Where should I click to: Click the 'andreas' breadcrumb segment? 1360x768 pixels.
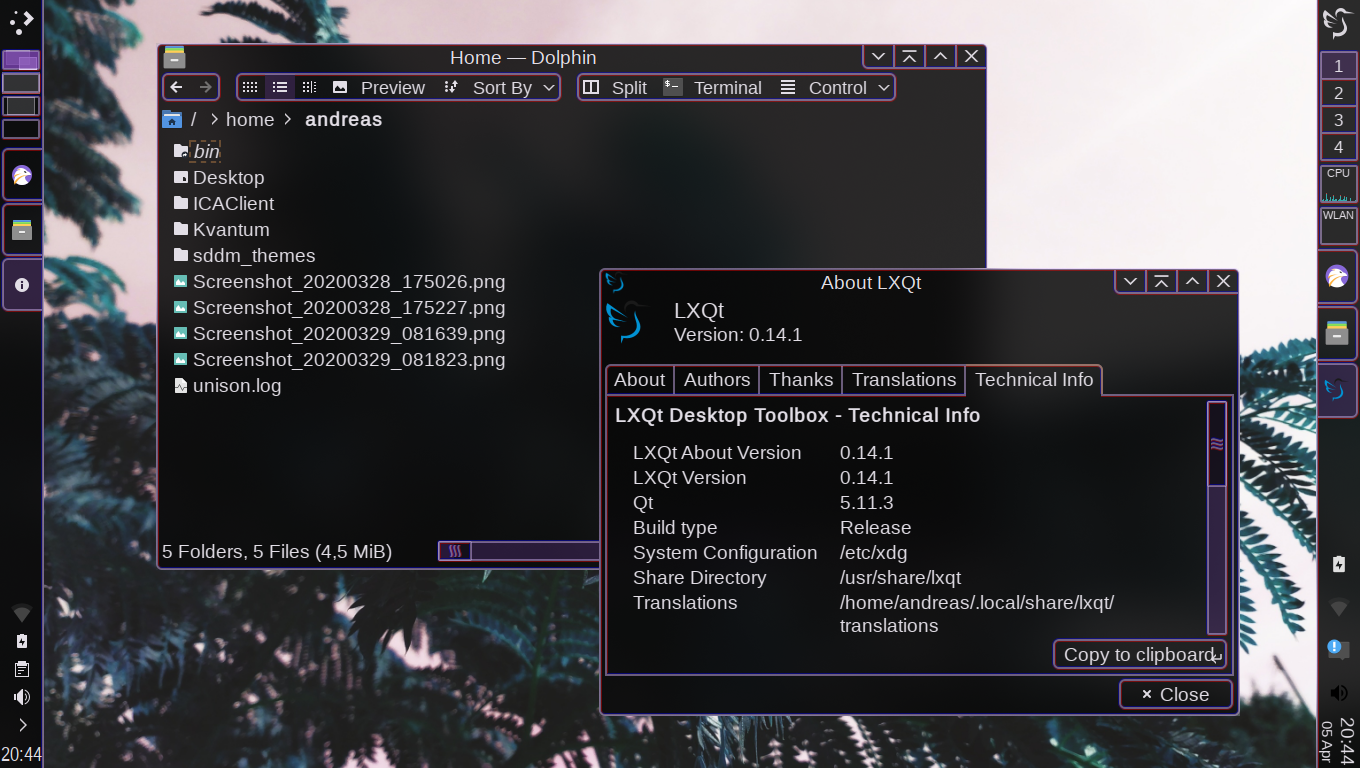click(344, 119)
